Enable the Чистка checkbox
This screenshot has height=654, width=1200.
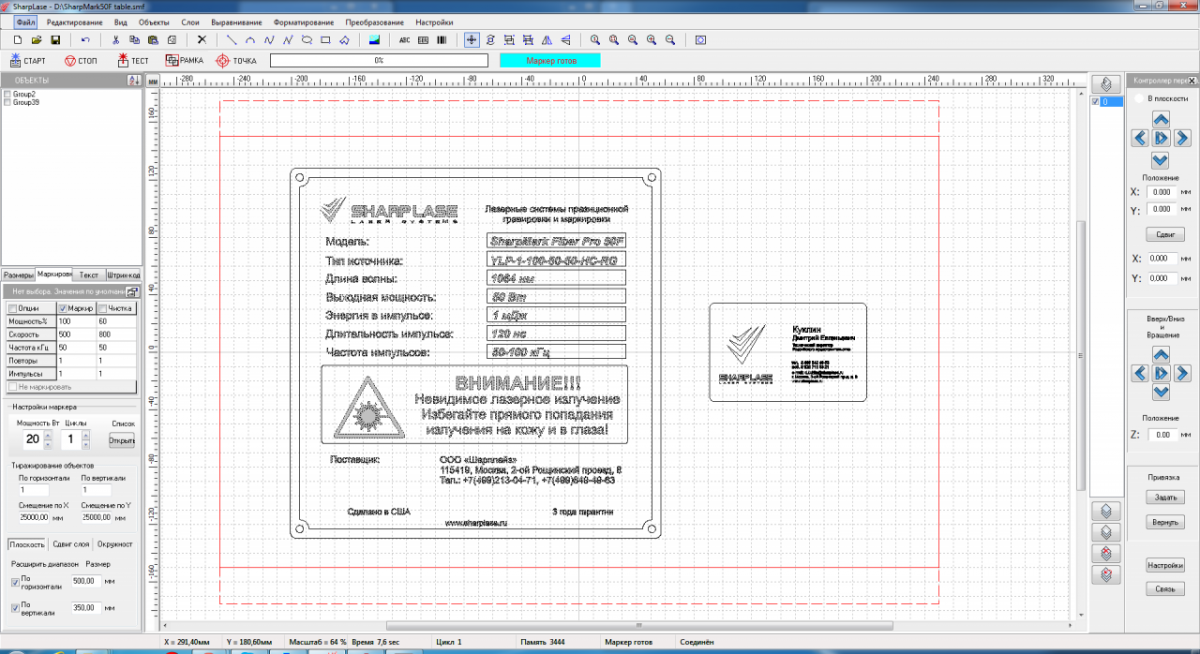click(101, 308)
